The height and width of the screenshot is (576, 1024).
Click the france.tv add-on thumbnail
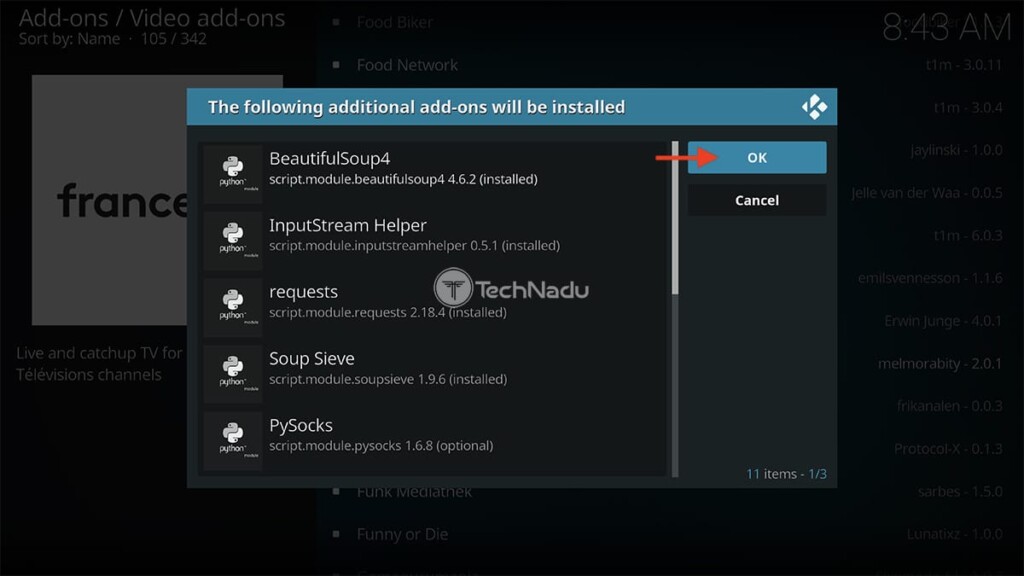110,200
